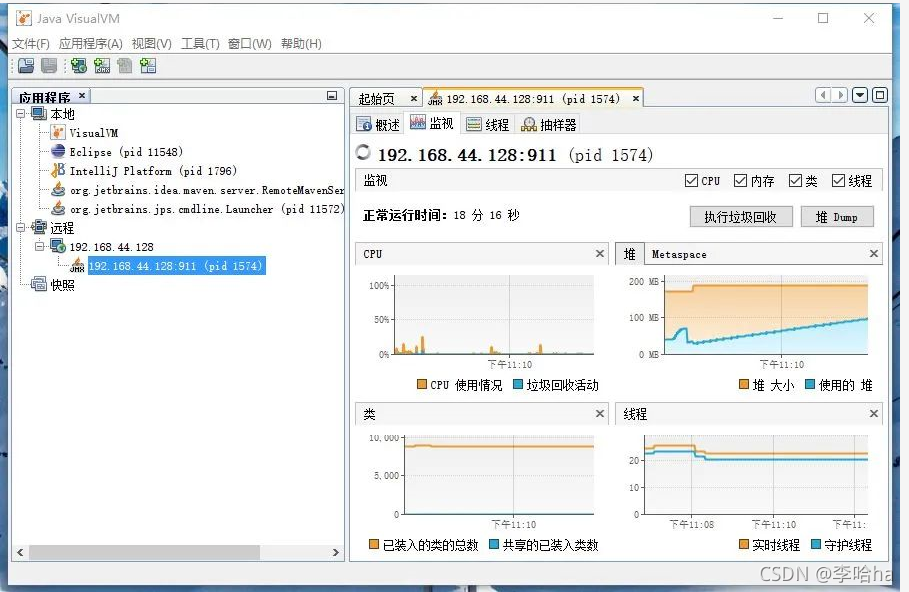Screen dimensions: 909x592
Task: Click the 快照 snapshots icon
Action: 39,284
